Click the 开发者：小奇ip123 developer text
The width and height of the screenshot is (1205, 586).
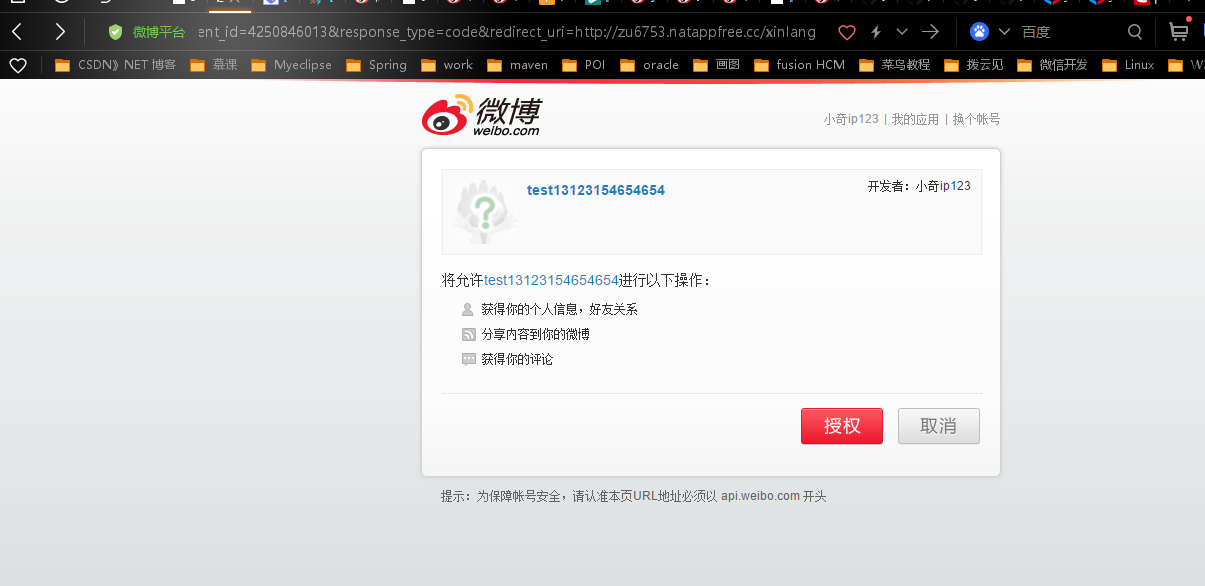pos(919,186)
